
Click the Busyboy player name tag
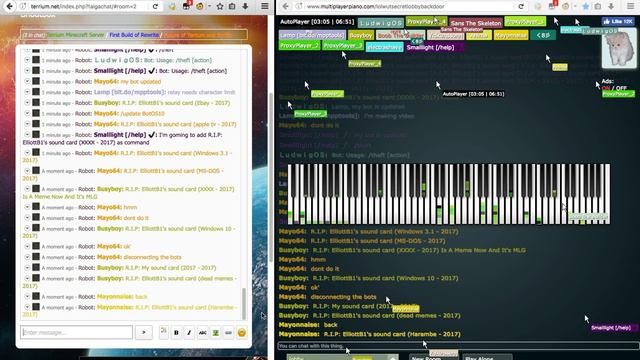click(x=361, y=36)
